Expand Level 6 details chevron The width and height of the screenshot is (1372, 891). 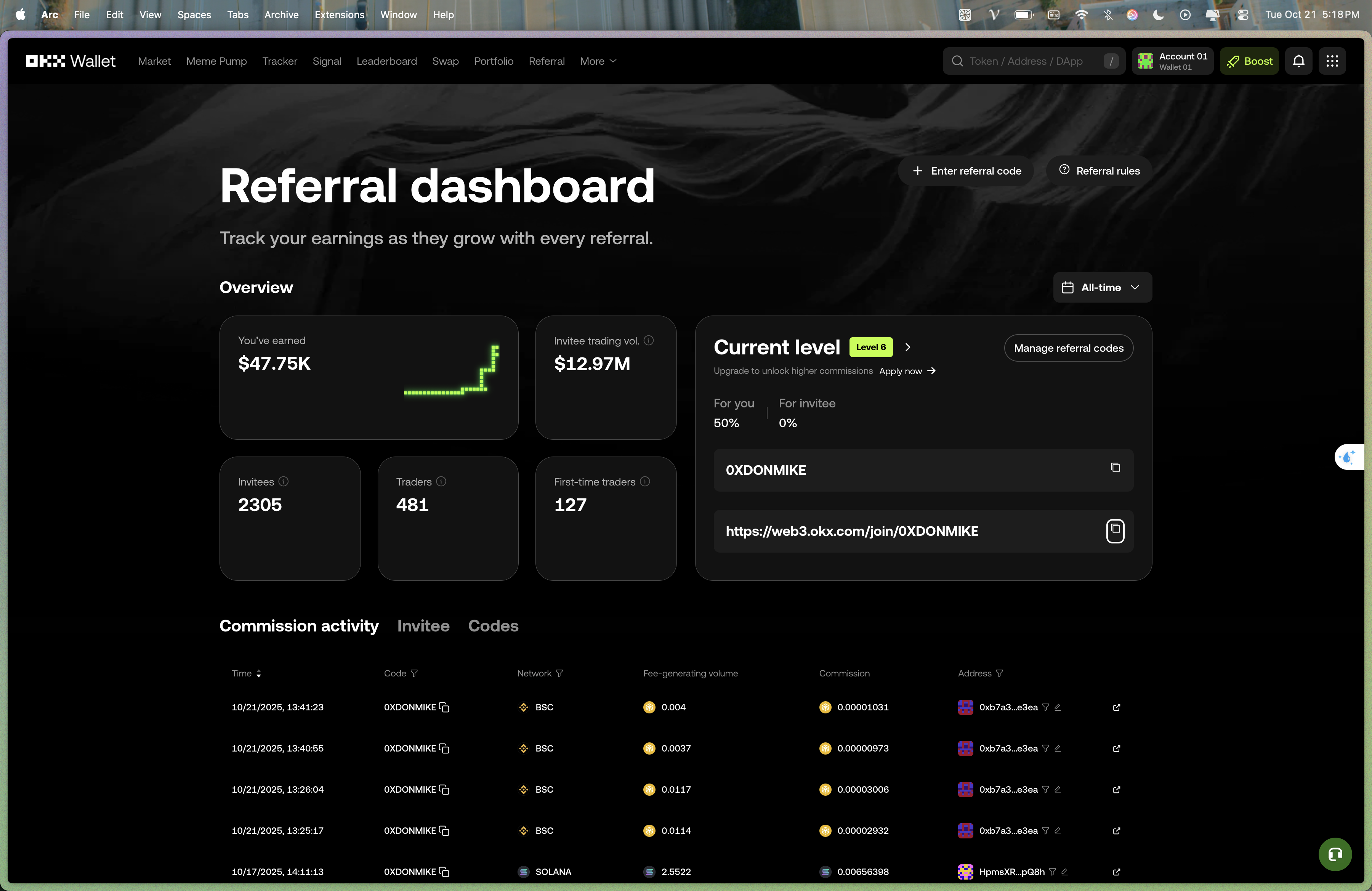coord(908,347)
